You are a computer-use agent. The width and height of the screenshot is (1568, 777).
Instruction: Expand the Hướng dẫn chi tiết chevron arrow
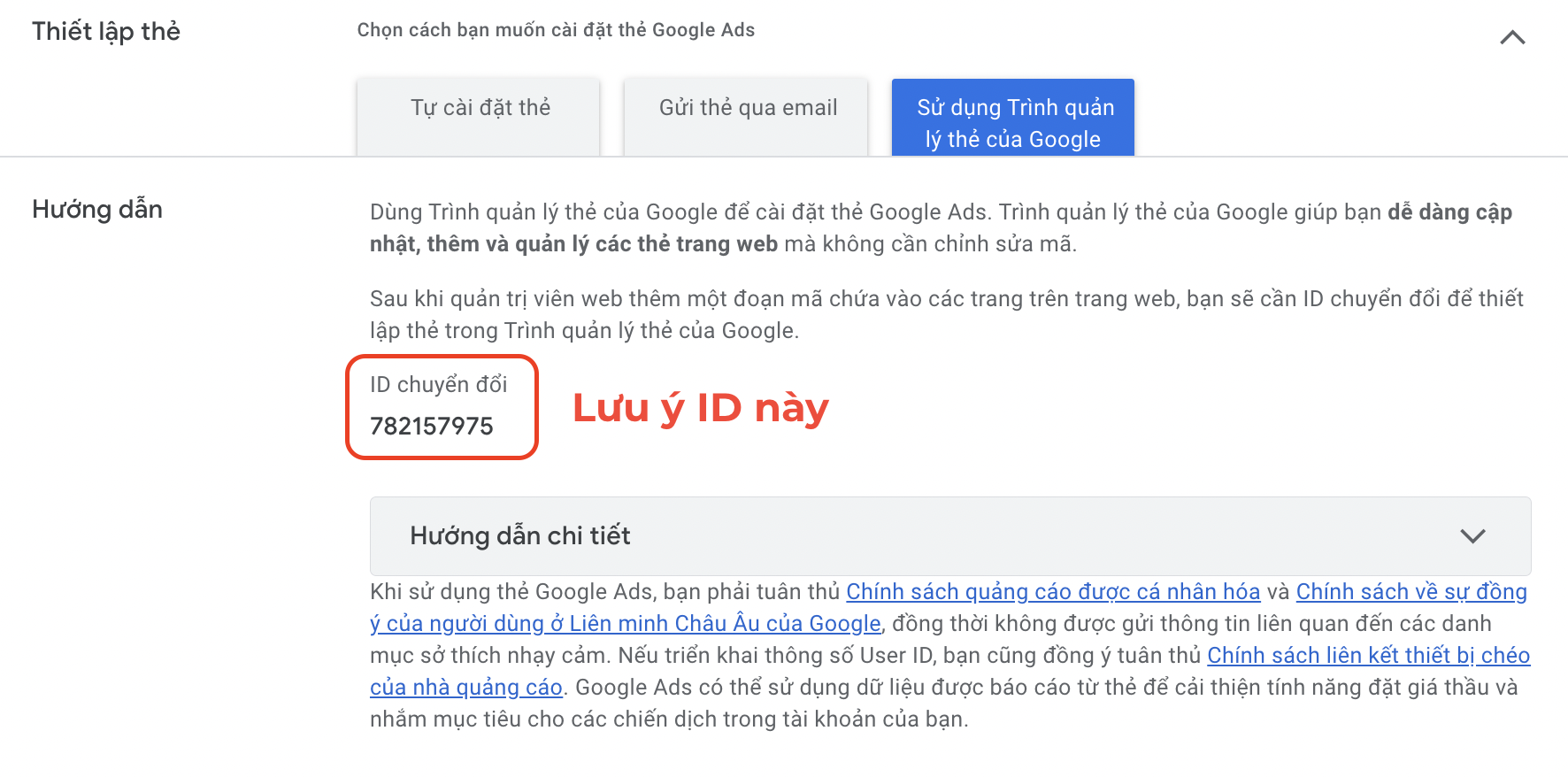1472,536
